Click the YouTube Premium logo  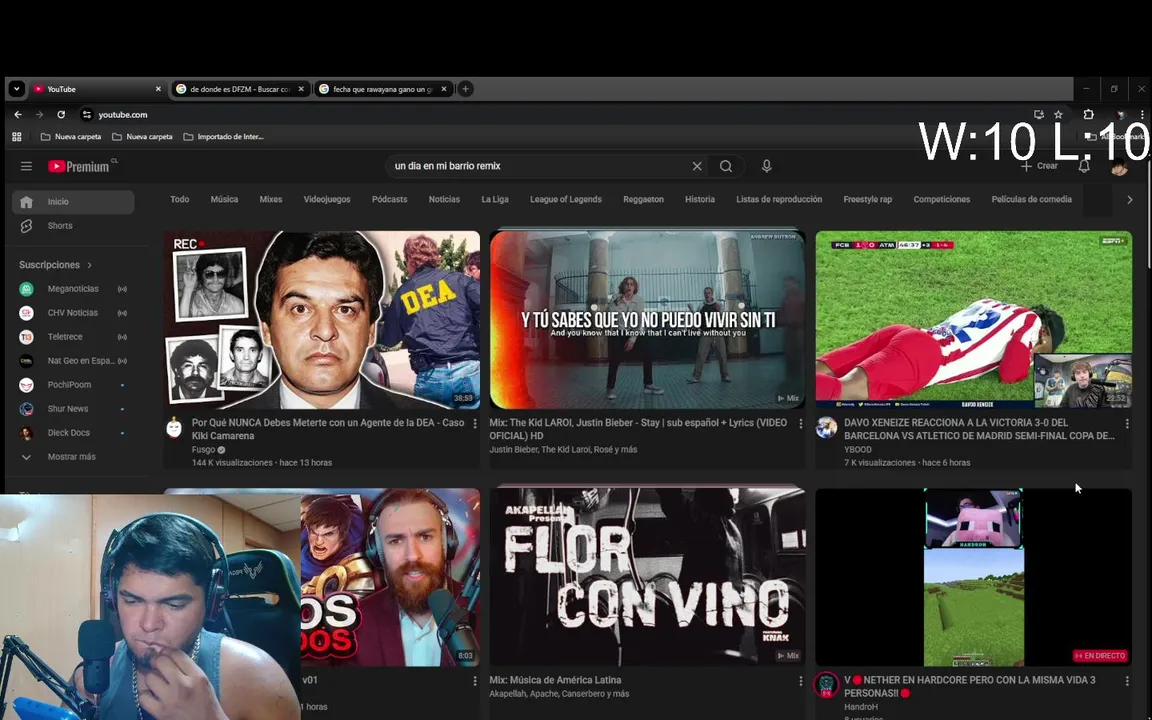(79, 167)
